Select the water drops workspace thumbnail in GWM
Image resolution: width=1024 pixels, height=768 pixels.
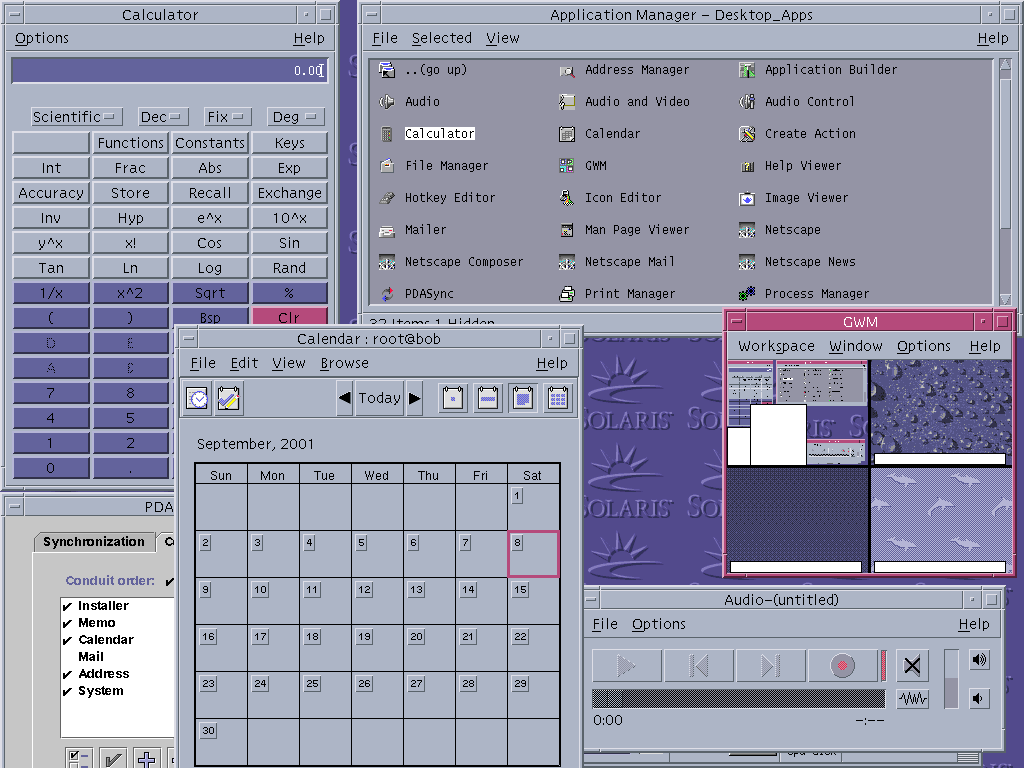[x=940, y=412]
